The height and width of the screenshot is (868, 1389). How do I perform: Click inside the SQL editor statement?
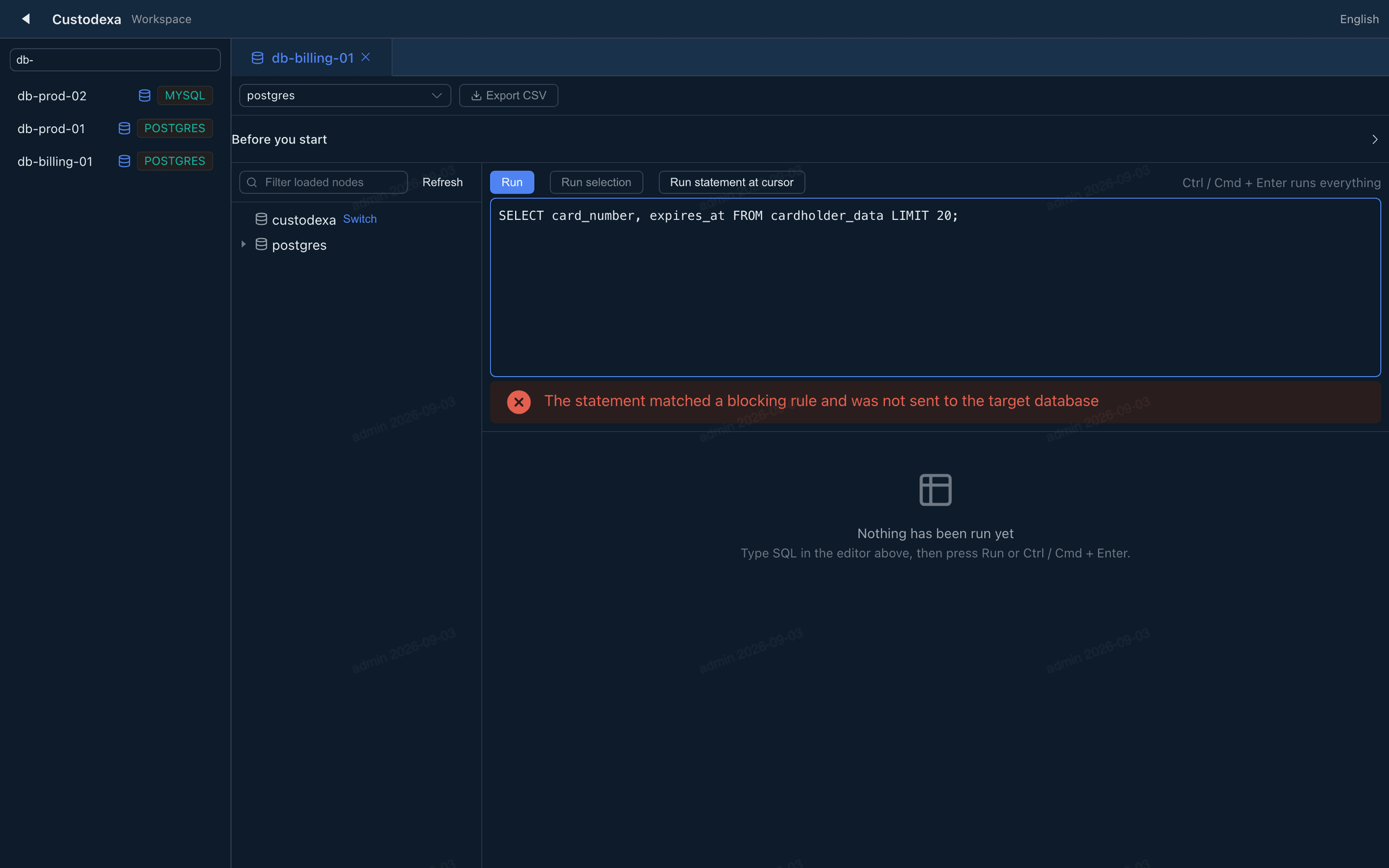728,216
